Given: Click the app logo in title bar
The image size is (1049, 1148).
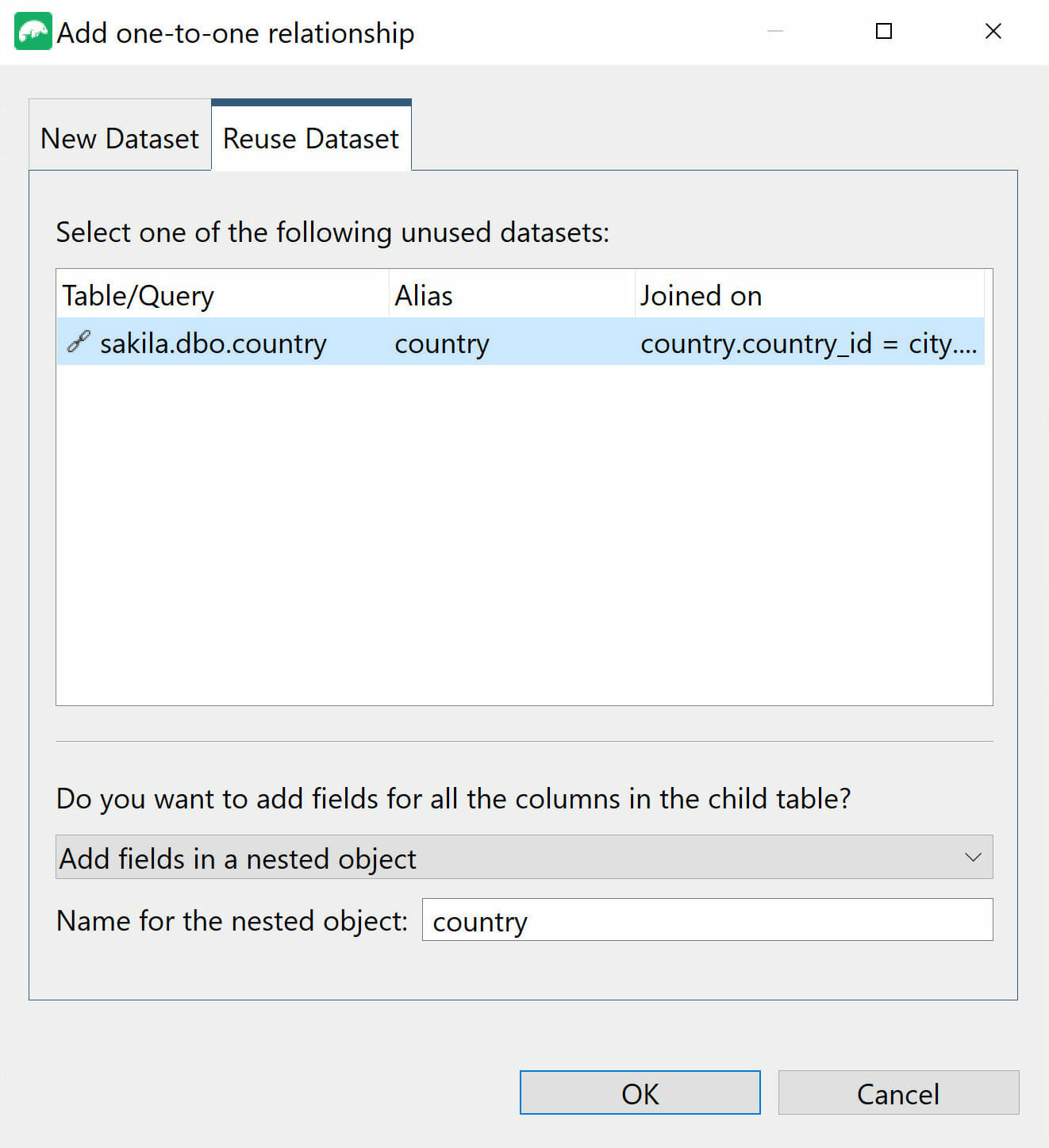Looking at the screenshot, I should [x=33, y=32].
